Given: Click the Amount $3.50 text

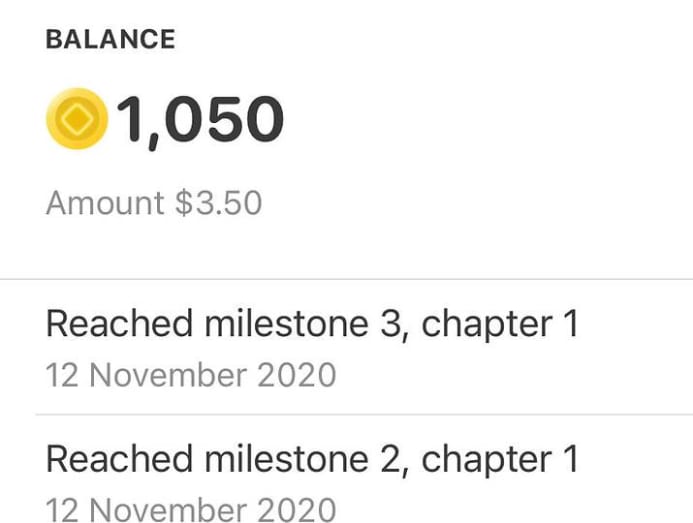Looking at the screenshot, I should tap(154, 203).
